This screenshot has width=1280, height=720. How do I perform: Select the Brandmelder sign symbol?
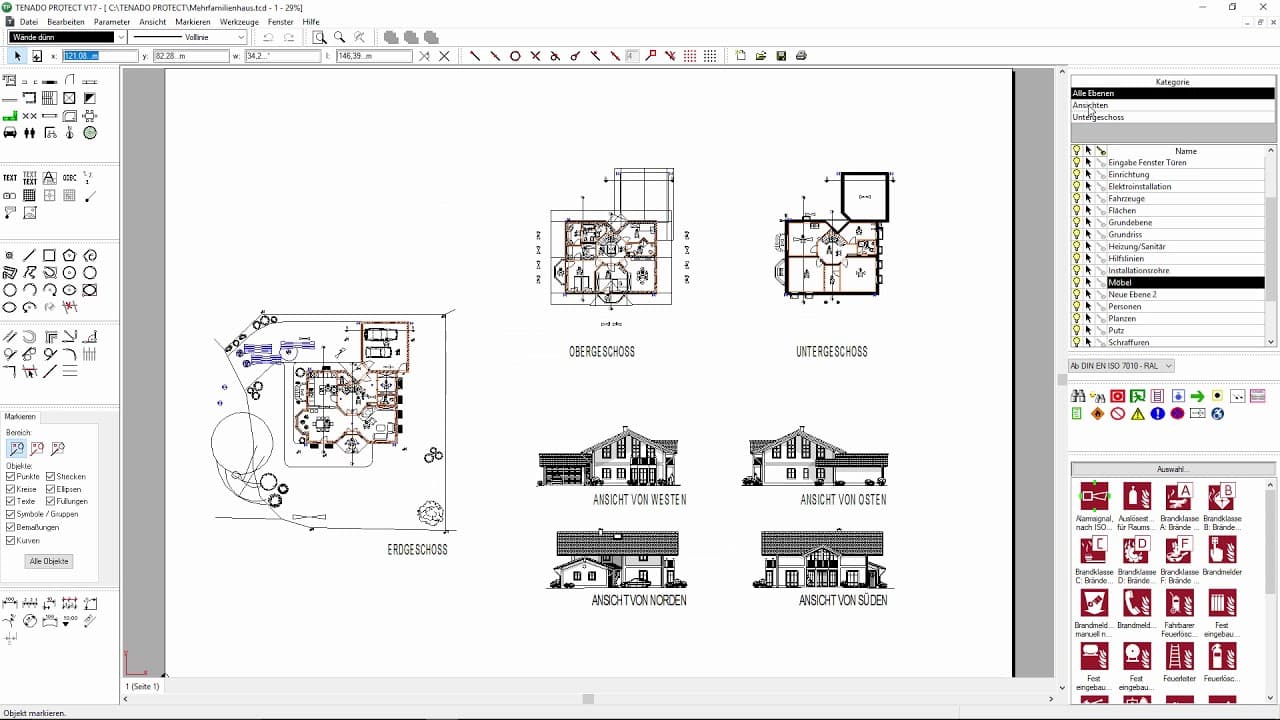(x=1222, y=550)
